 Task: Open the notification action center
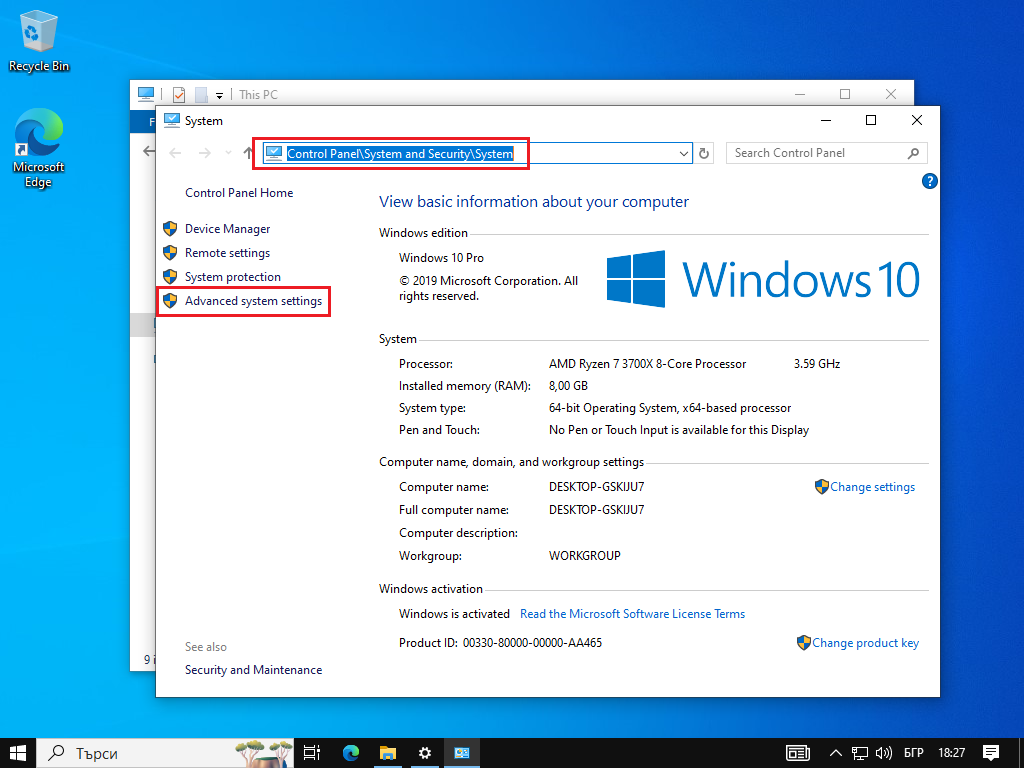(x=991, y=753)
